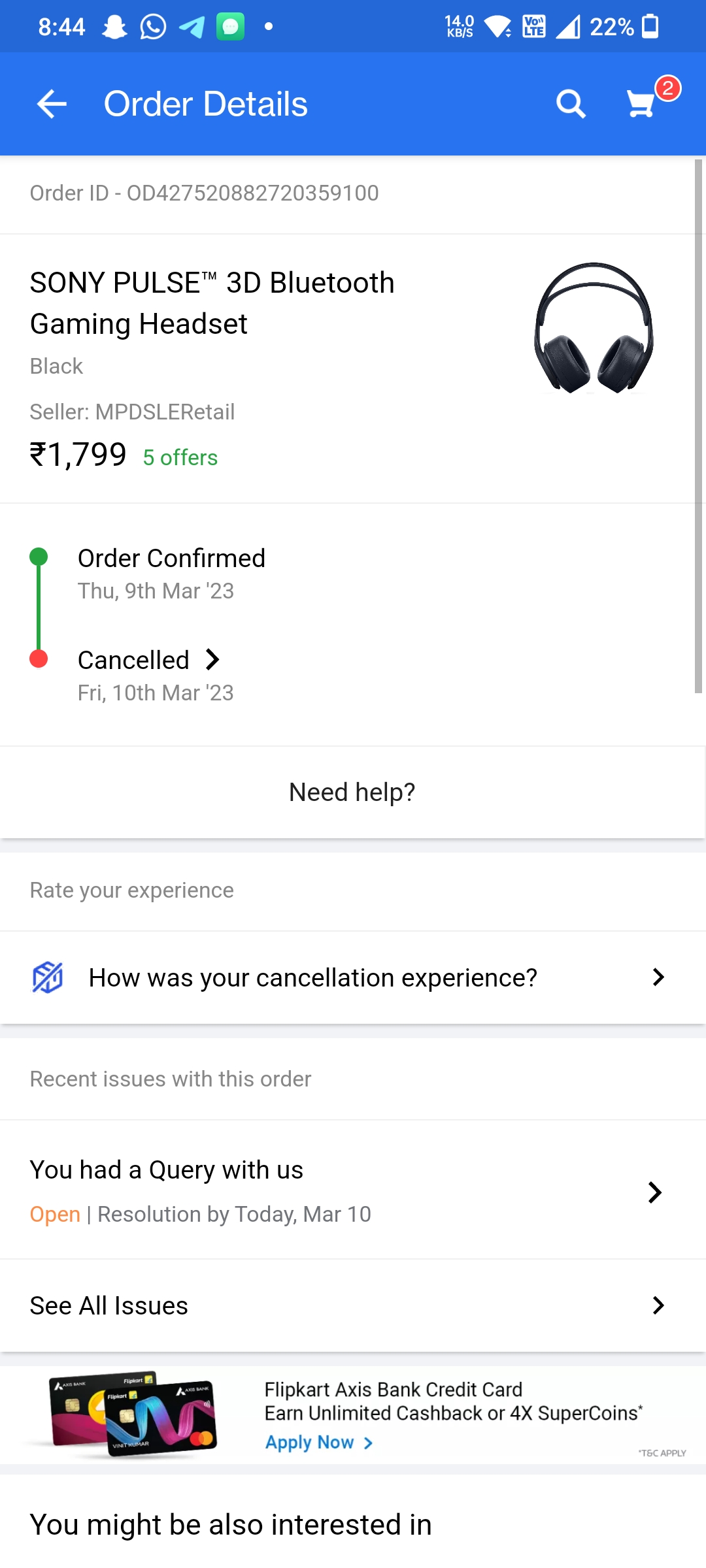This screenshot has width=706, height=1568.
Task: Tap the WhatsApp notification icon
Action: coord(153,27)
